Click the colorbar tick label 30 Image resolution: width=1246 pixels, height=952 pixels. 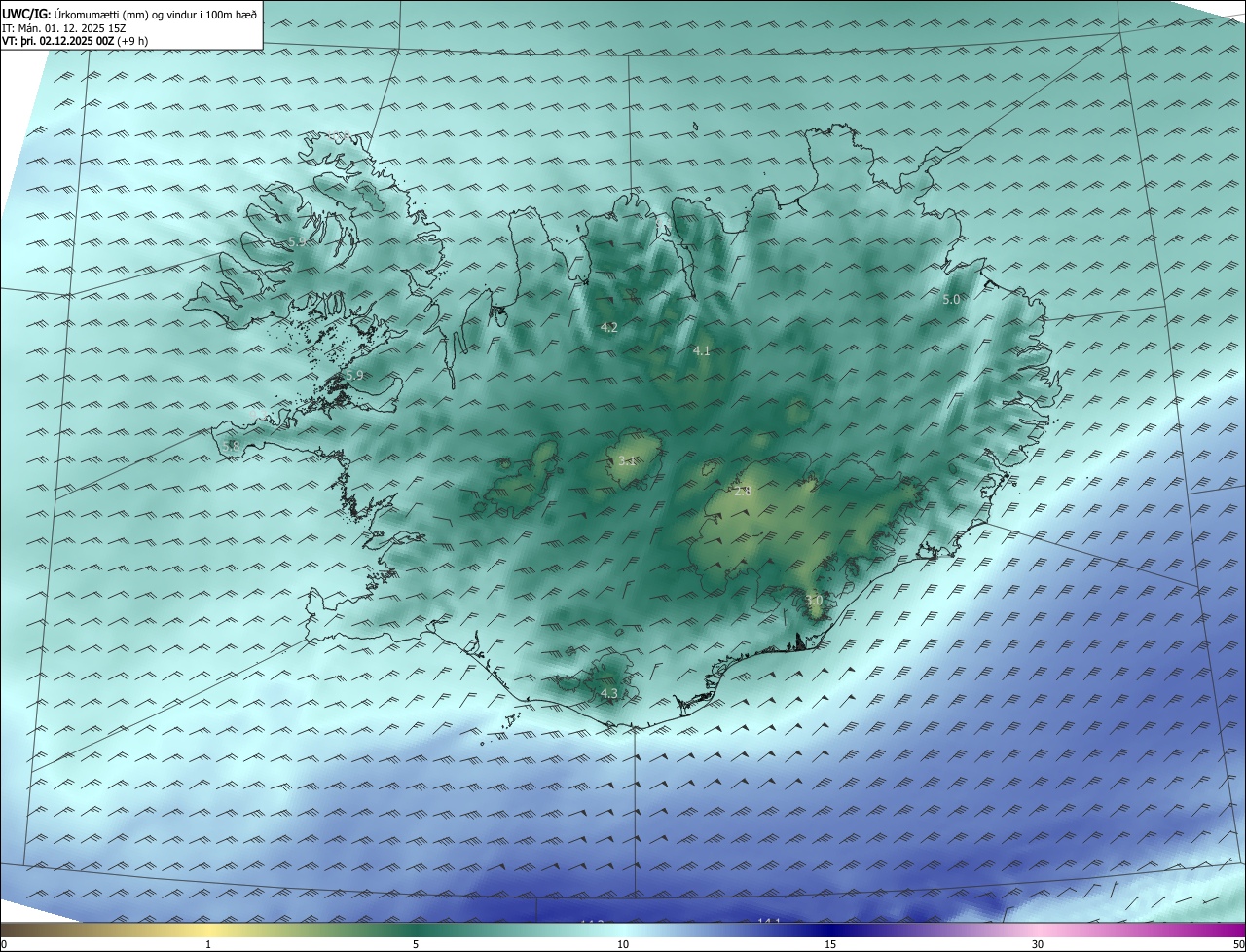coord(1038,944)
